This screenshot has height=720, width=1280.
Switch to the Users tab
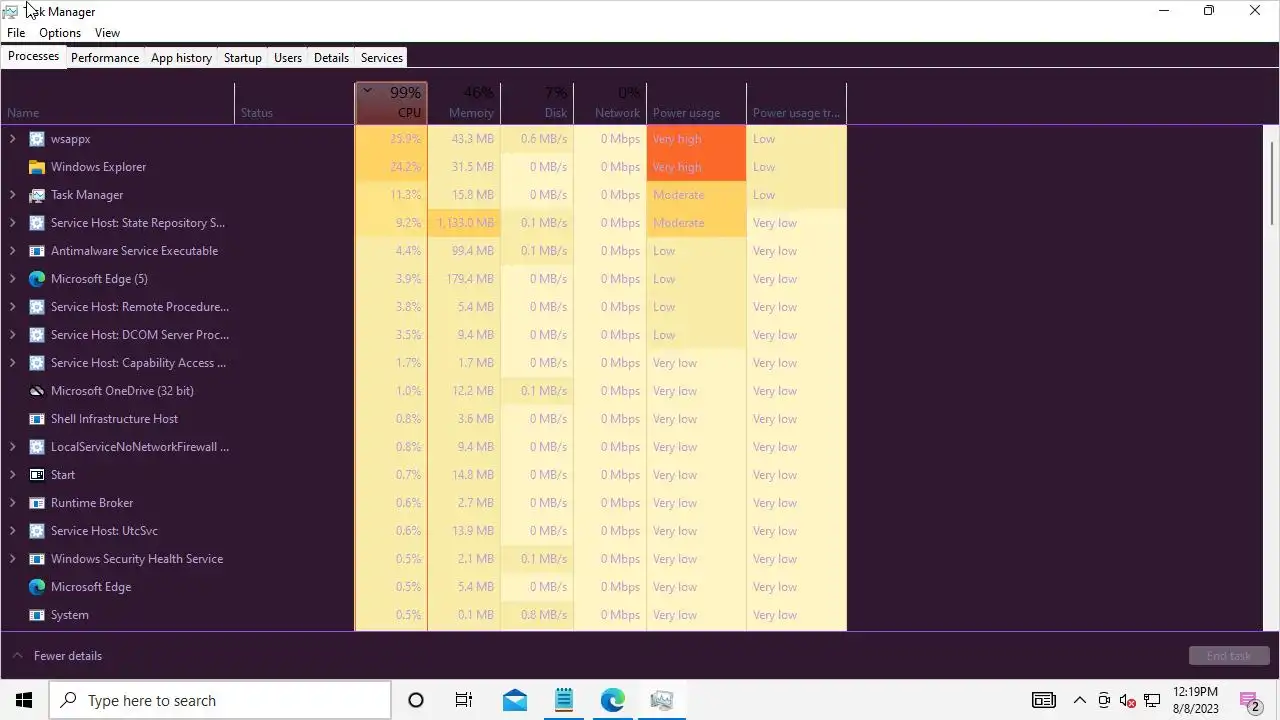coord(288,58)
